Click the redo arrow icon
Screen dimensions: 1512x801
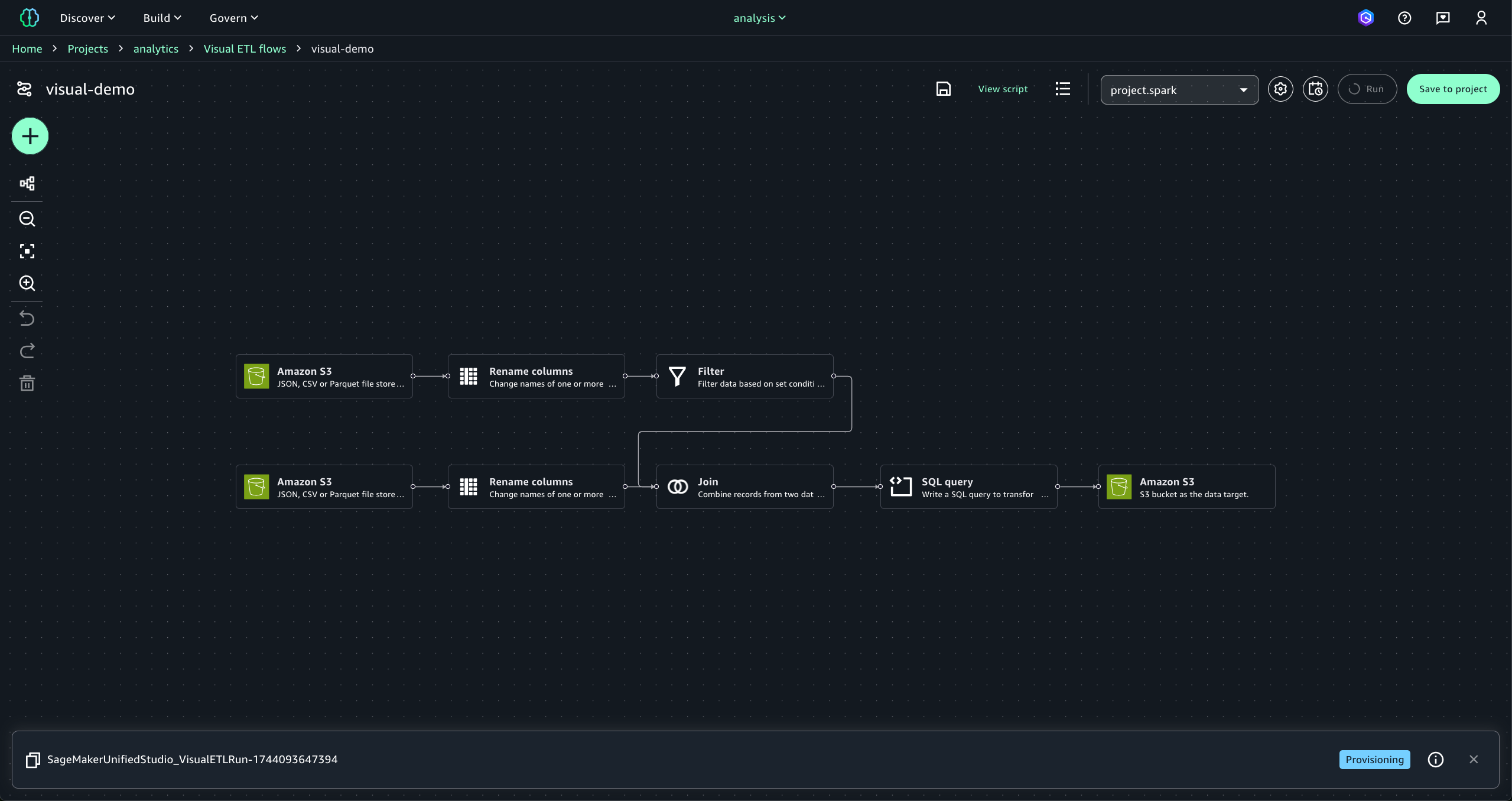coord(27,351)
